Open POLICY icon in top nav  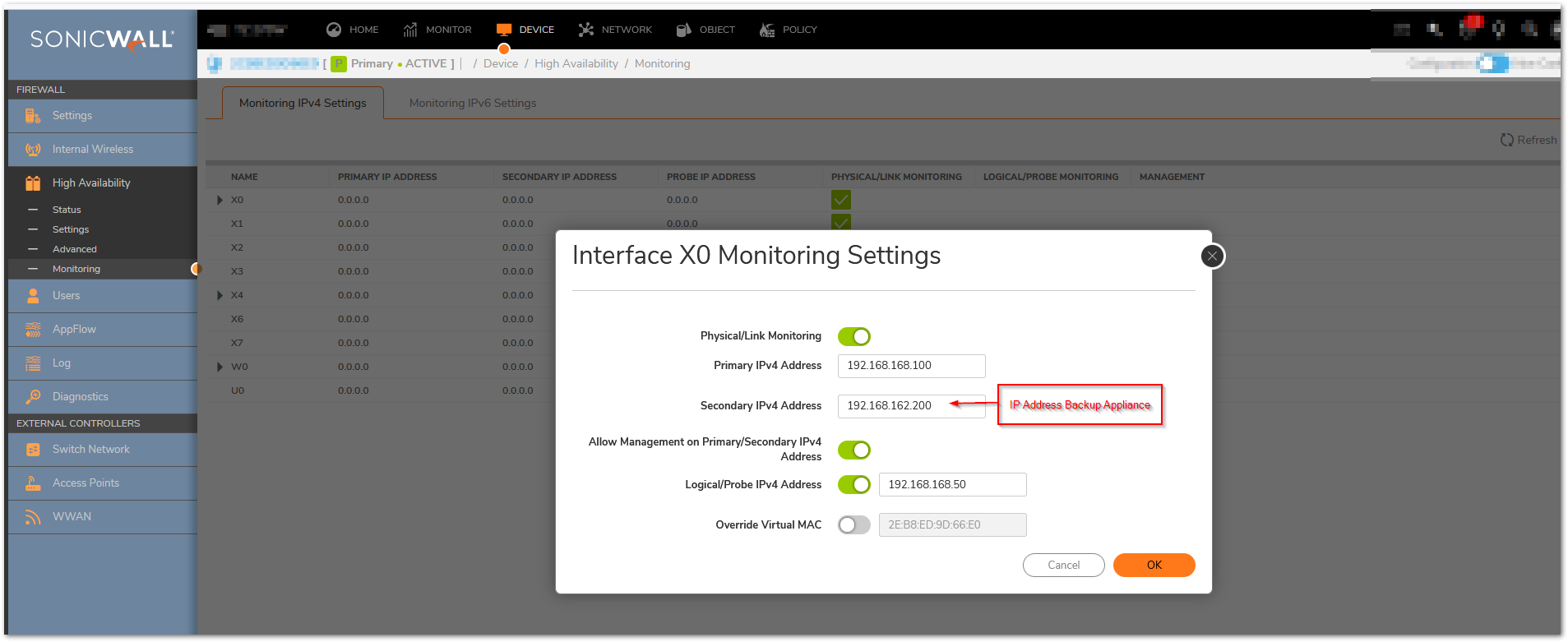pos(766,30)
